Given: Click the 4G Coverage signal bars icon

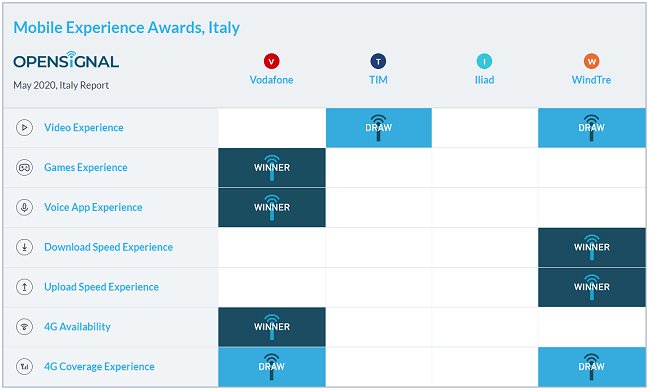Looking at the screenshot, I should 24,367.
